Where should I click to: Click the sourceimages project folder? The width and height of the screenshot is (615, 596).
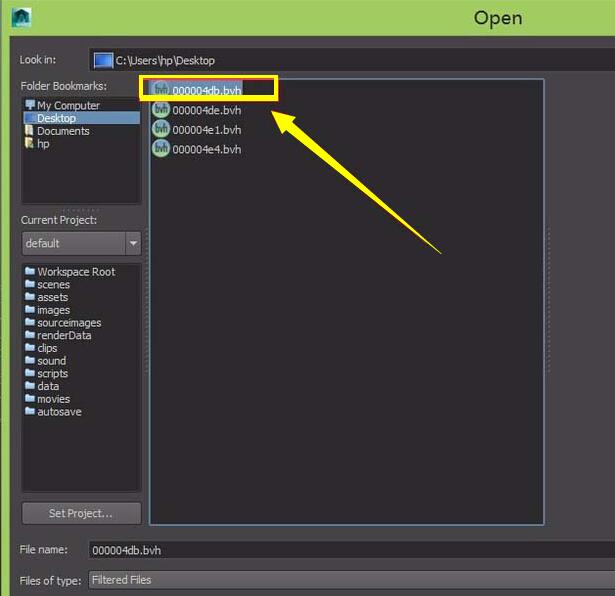pos(68,323)
